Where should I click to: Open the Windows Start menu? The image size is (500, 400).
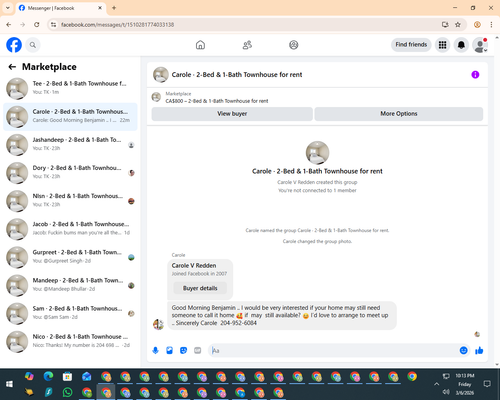pyautogui.click(x=9, y=384)
